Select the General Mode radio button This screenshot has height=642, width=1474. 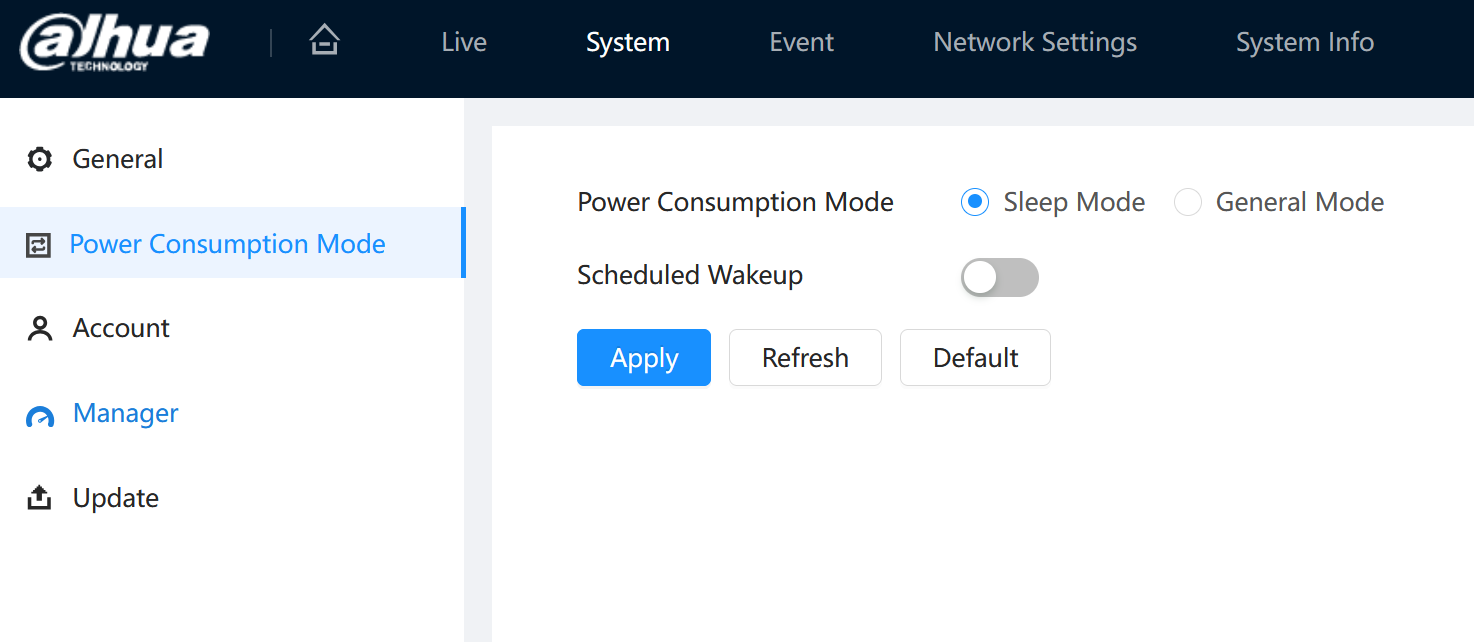coord(1187,202)
